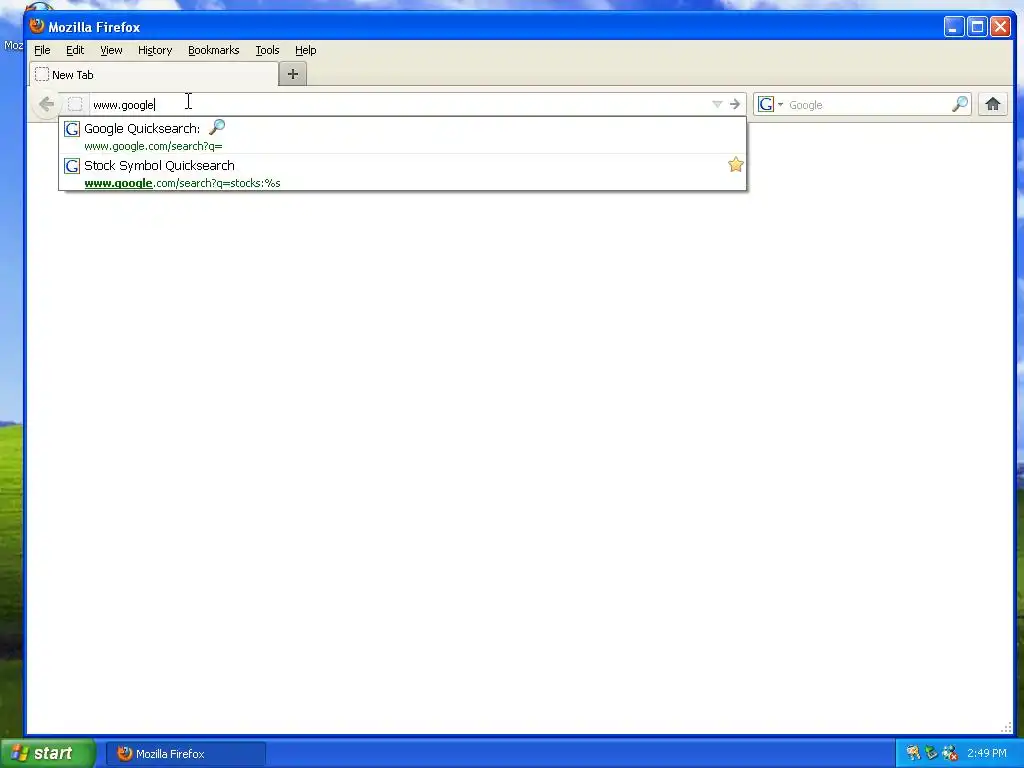Image resolution: width=1024 pixels, height=768 pixels.
Task: Click the G favicon of Google Quicksearch row
Action: point(72,129)
